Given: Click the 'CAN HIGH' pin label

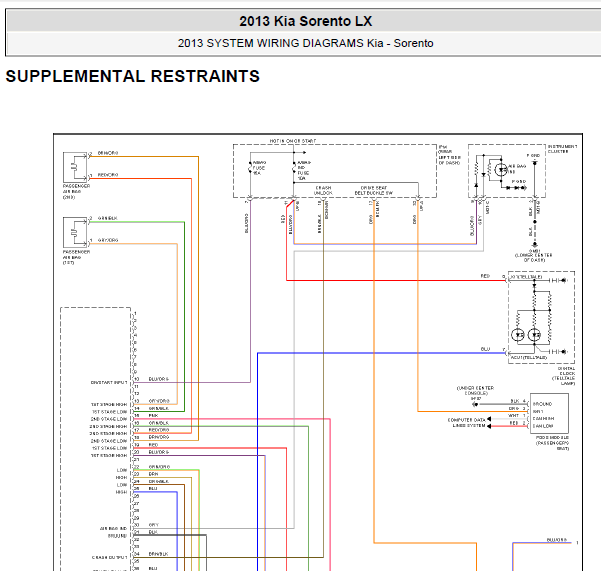Looking at the screenshot, I should (x=544, y=418).
